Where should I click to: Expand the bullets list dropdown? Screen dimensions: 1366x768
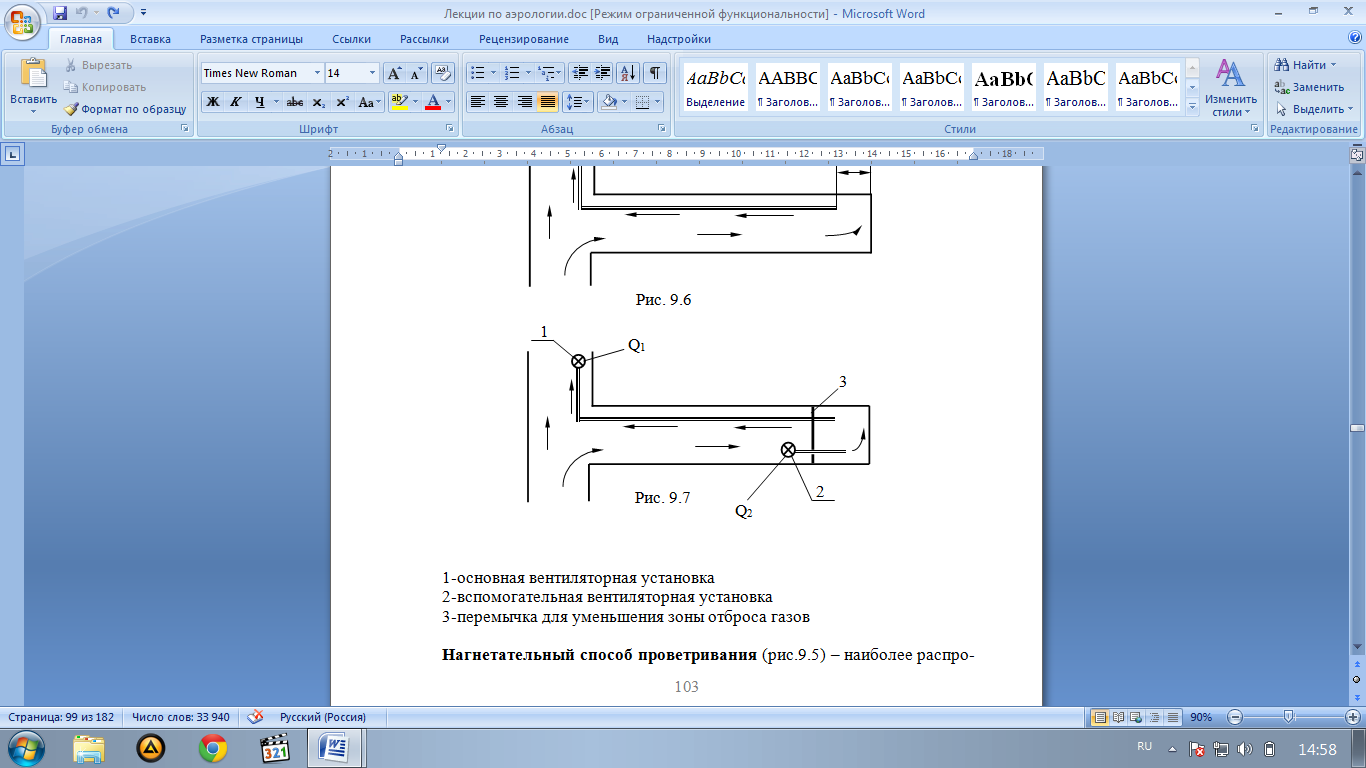coord(494,73)
